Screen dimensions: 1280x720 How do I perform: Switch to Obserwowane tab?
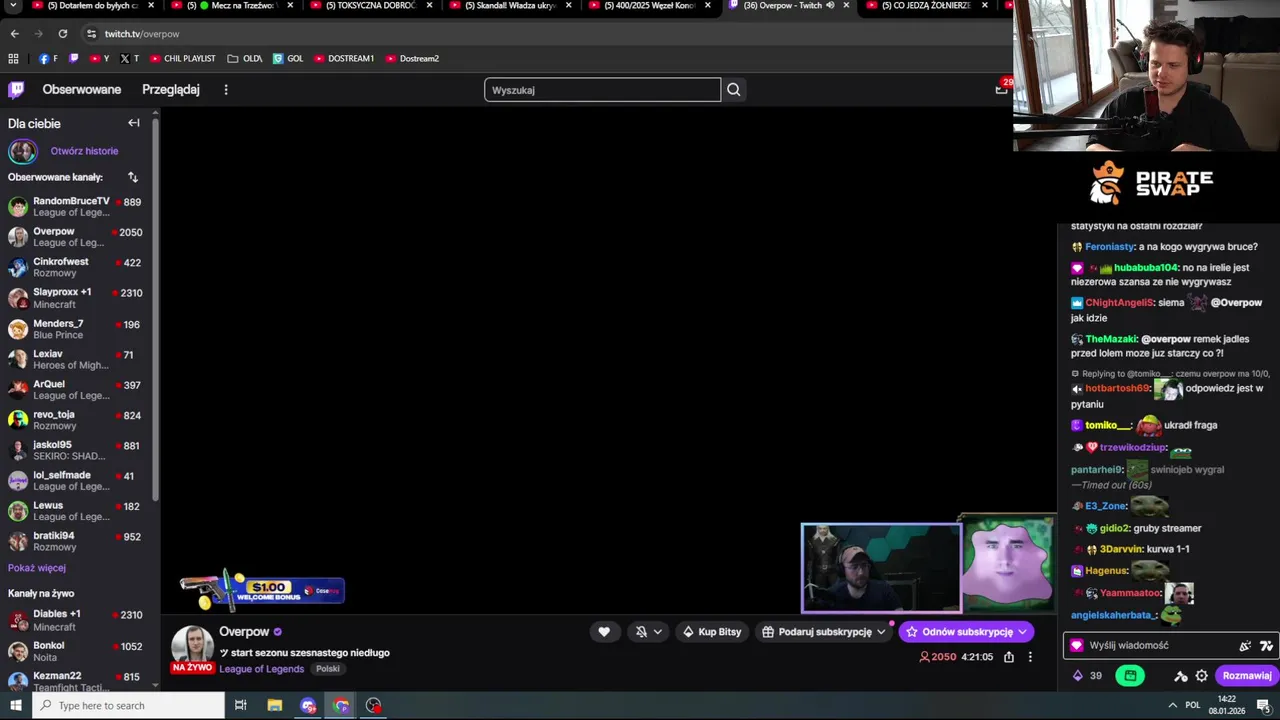(x=82, y=90)
